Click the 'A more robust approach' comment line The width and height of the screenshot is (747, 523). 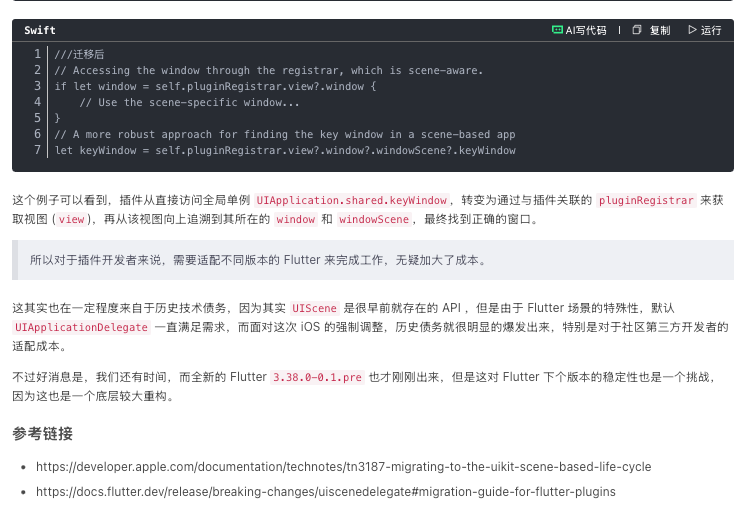pyautogui.click(x=285, y=134)
